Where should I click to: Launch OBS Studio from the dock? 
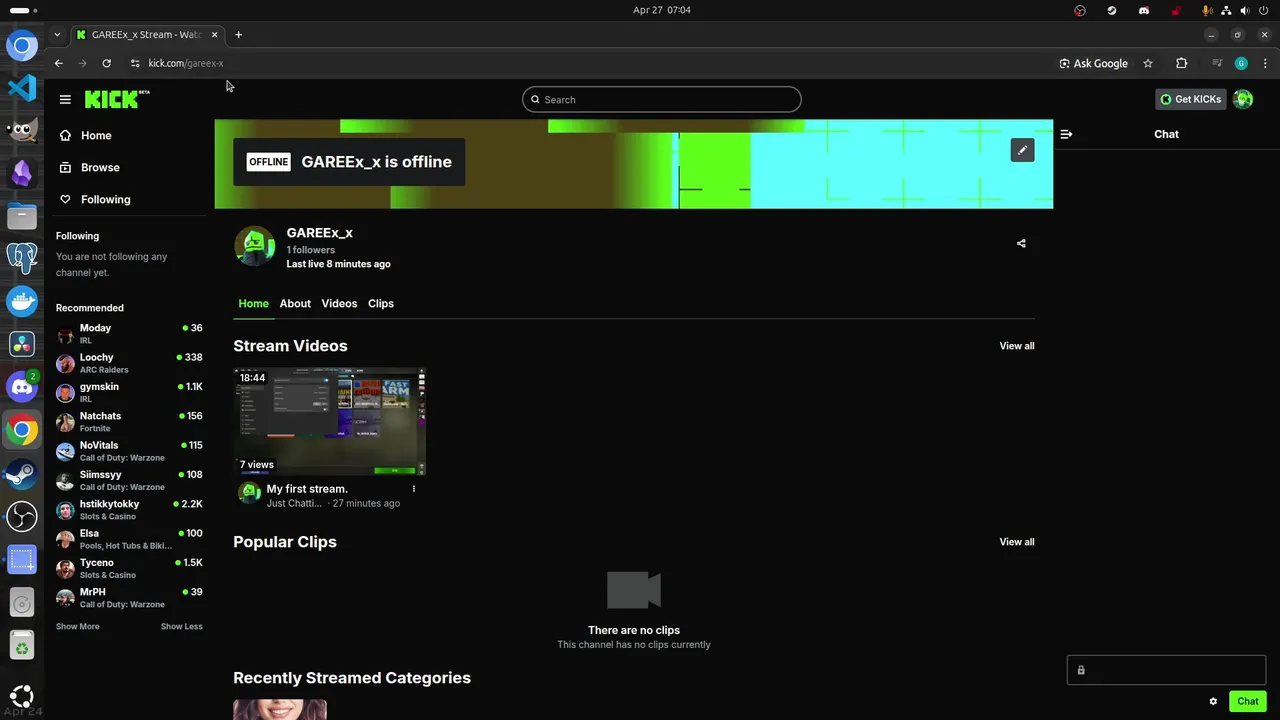(22, 516)
